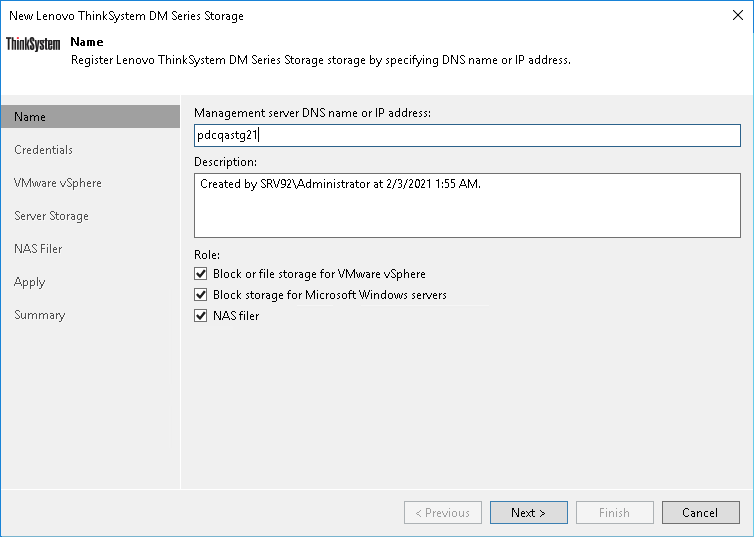Uncheck Block storage for Microsoft Windows servers
The image size is (754, 537).
tap(201, 295)
